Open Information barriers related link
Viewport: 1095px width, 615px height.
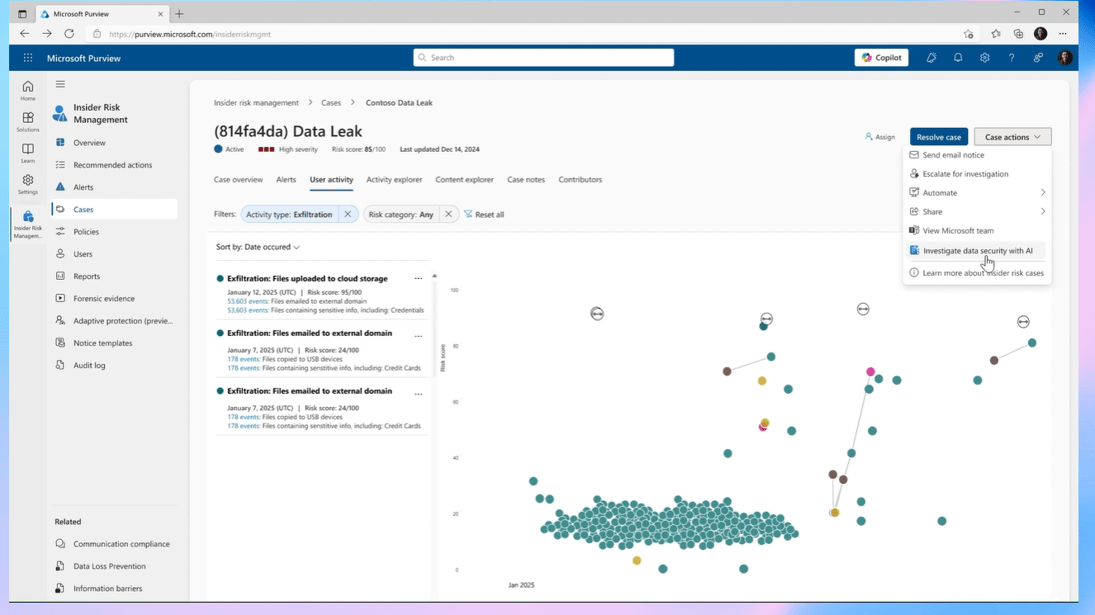coord(108,588)
